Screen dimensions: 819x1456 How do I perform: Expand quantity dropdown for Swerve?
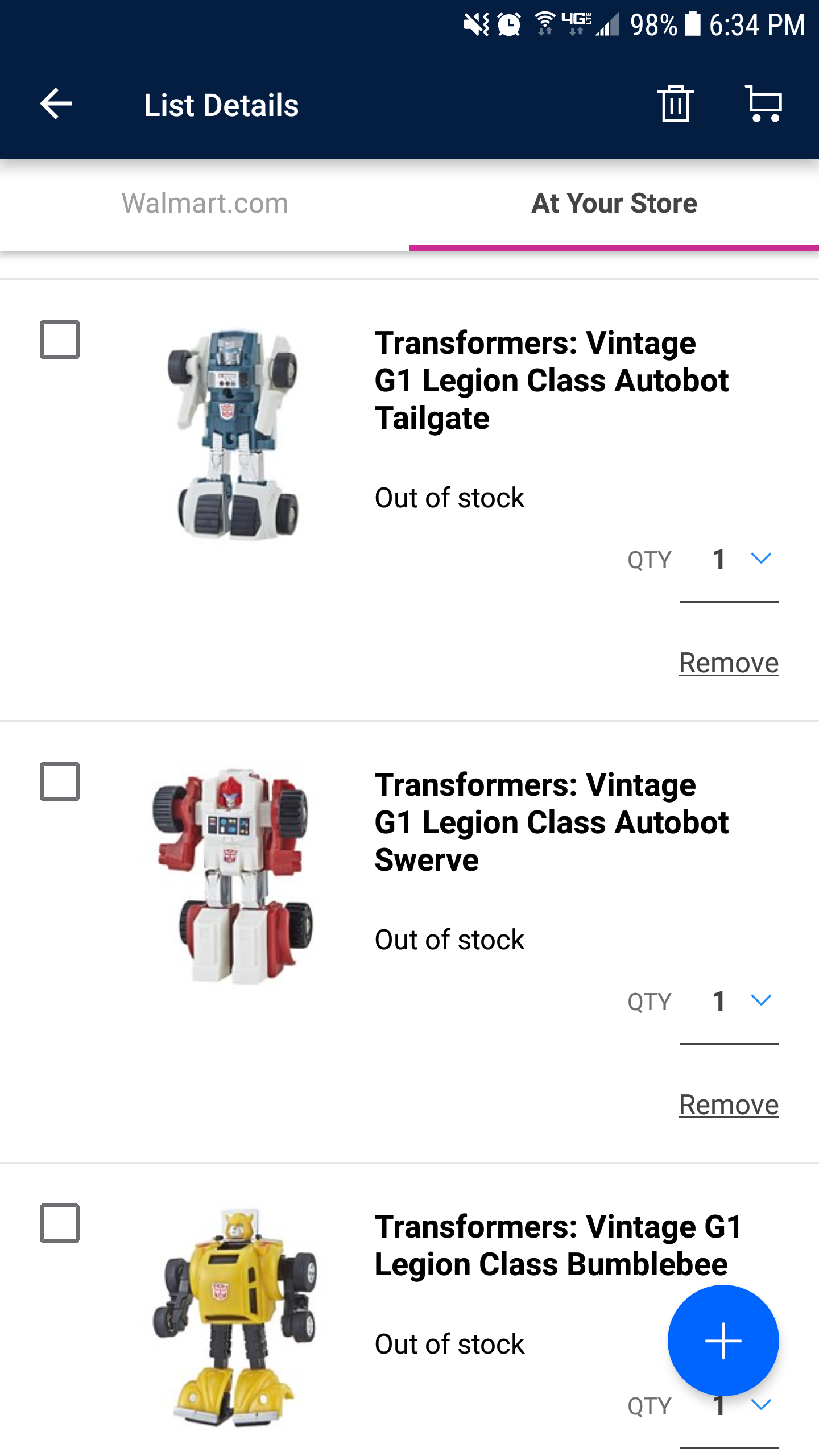(760, 1001)
